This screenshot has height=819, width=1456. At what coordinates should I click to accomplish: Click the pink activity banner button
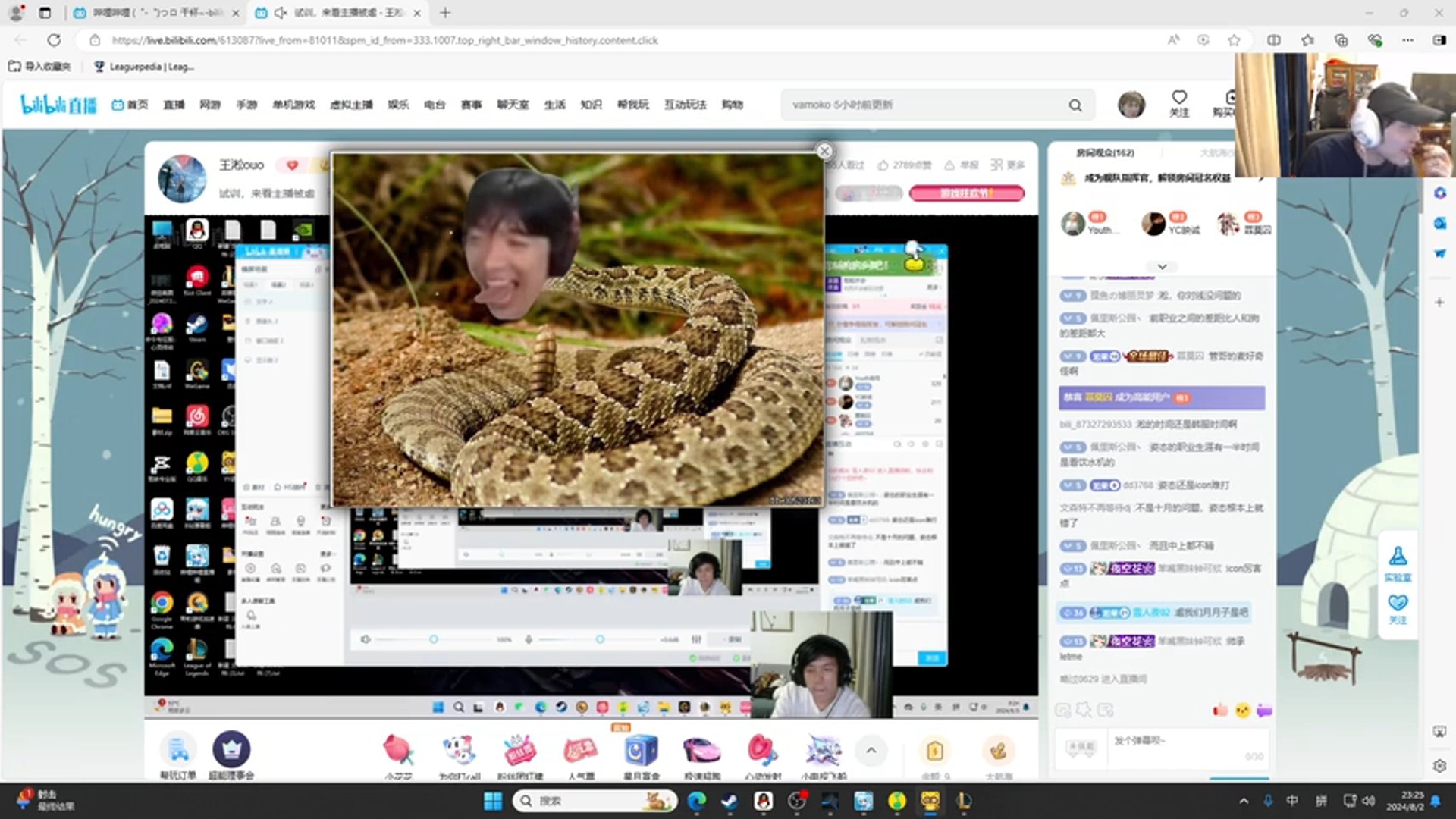[966, 193]
